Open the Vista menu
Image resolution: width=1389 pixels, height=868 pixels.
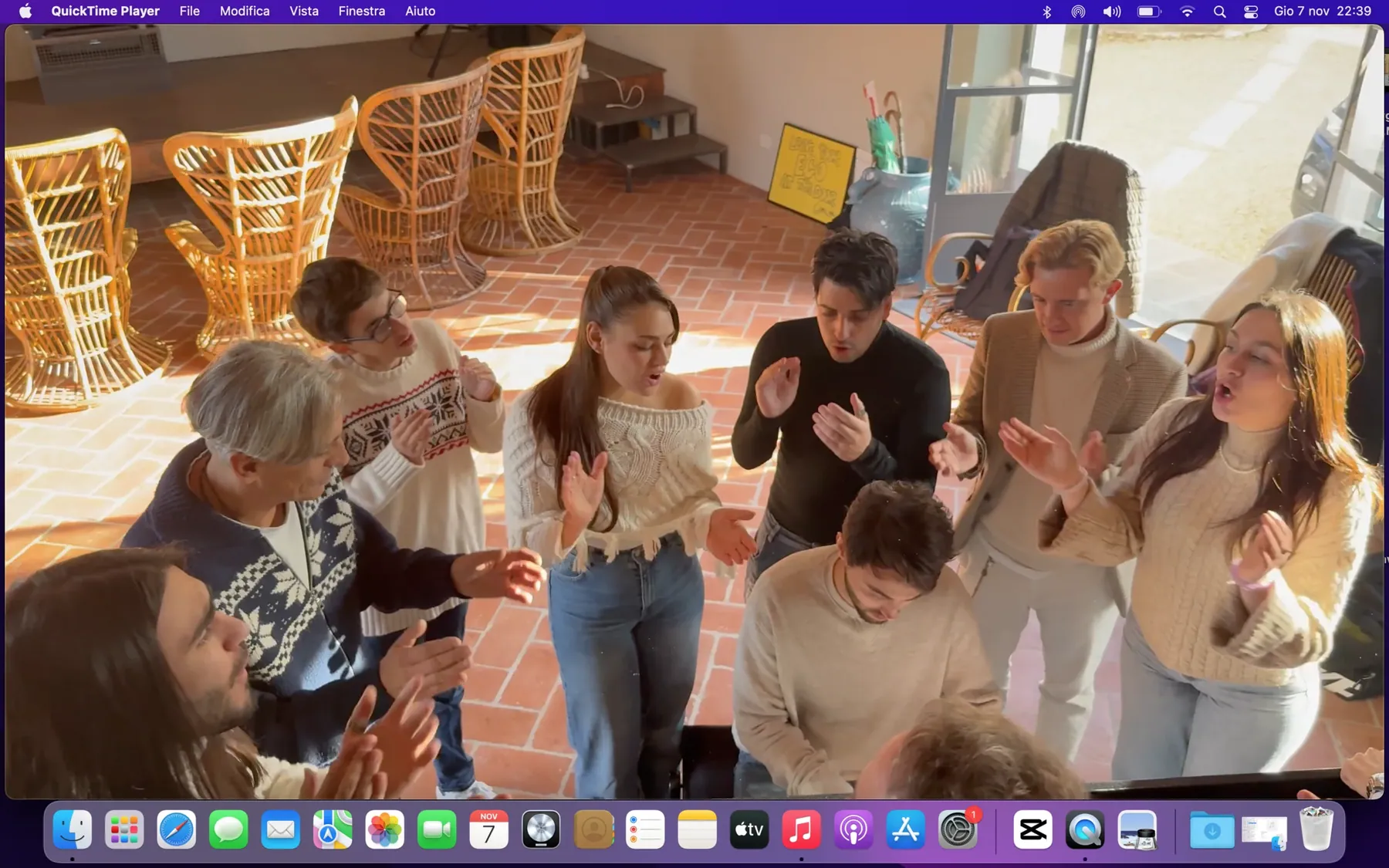click(303, 11)
